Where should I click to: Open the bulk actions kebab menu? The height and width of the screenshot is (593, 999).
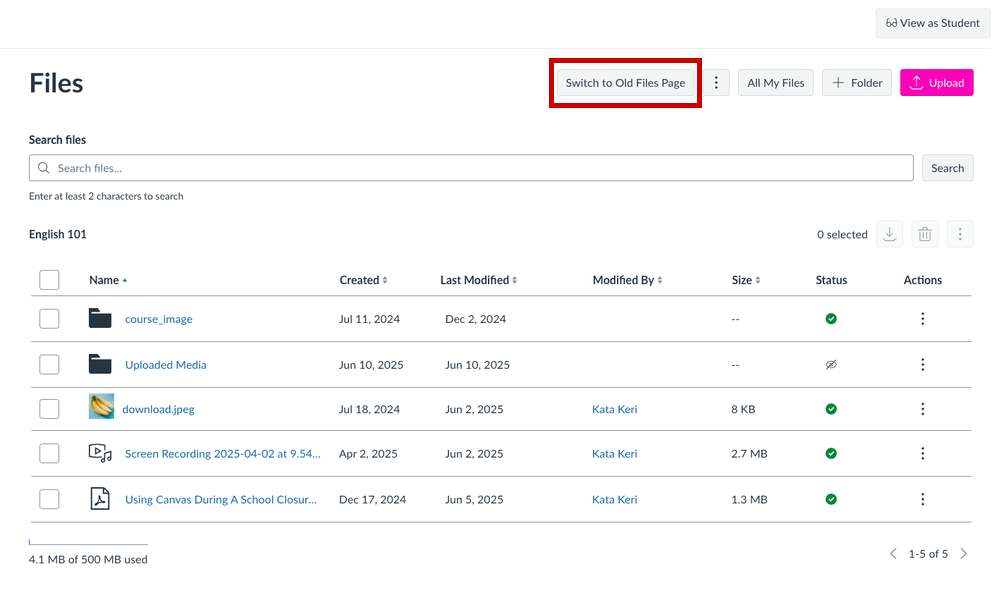(960, 234)
